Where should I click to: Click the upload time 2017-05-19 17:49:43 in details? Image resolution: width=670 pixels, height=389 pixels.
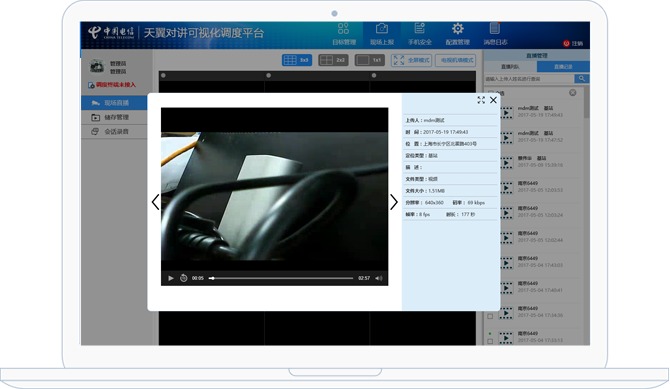(446, 132)
